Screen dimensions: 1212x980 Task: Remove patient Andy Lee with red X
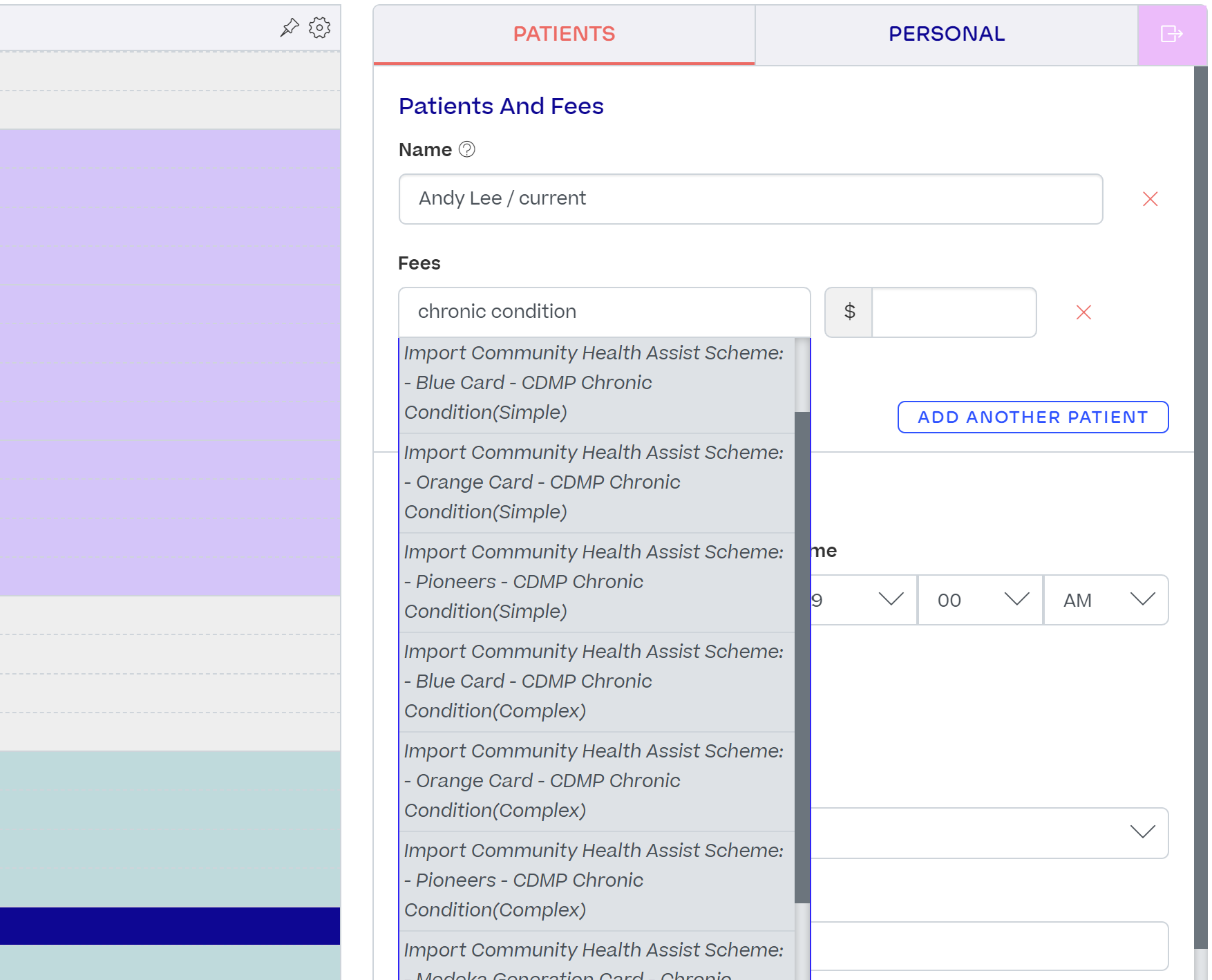(x=1151, y=199)
